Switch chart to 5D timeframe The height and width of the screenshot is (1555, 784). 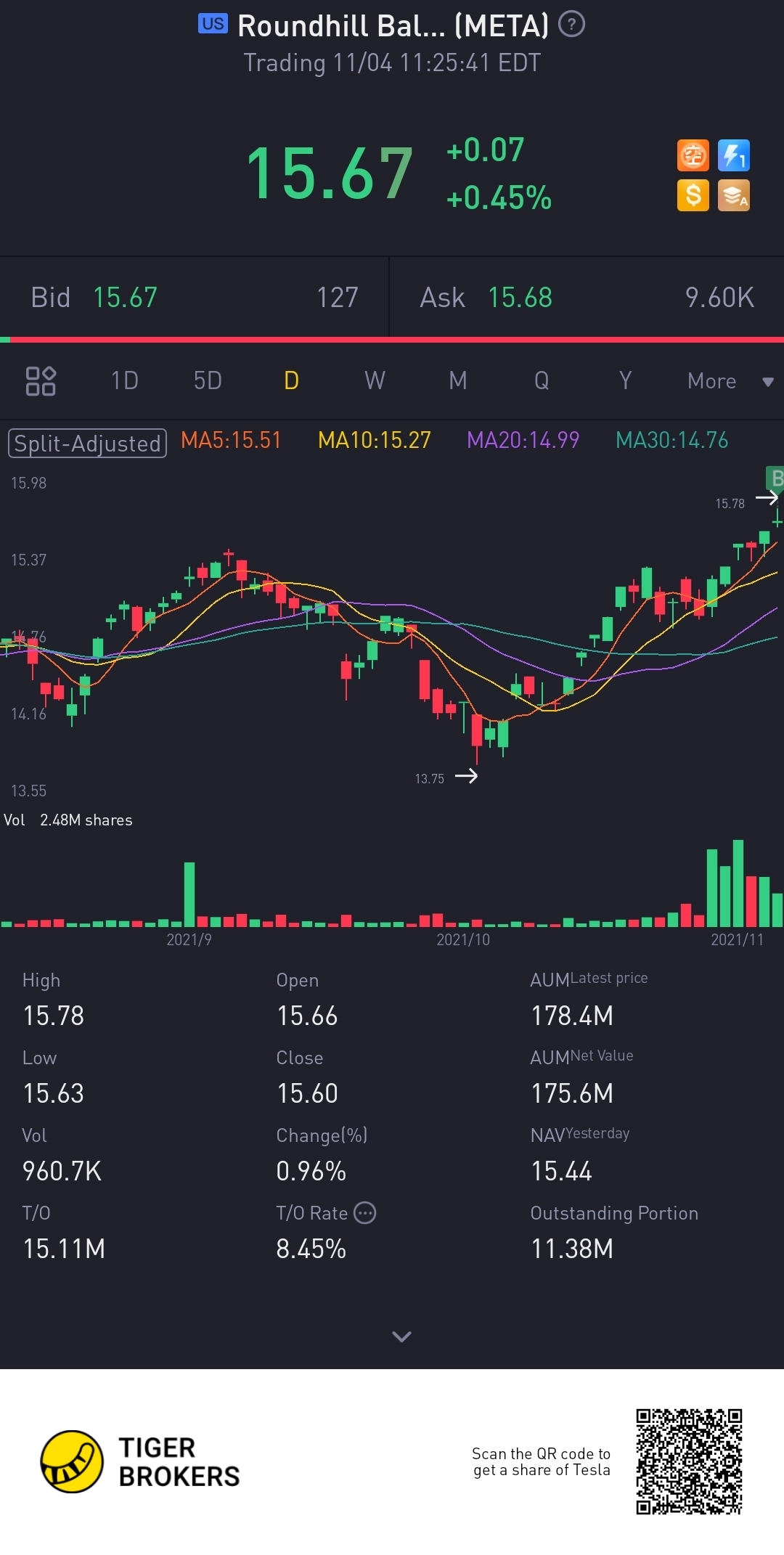pos(208,380)
